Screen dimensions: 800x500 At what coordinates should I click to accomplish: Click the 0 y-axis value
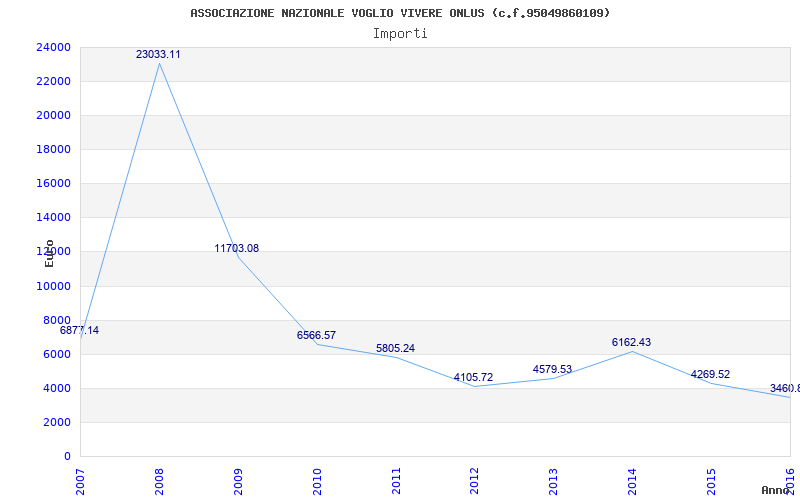pos(67,457)
